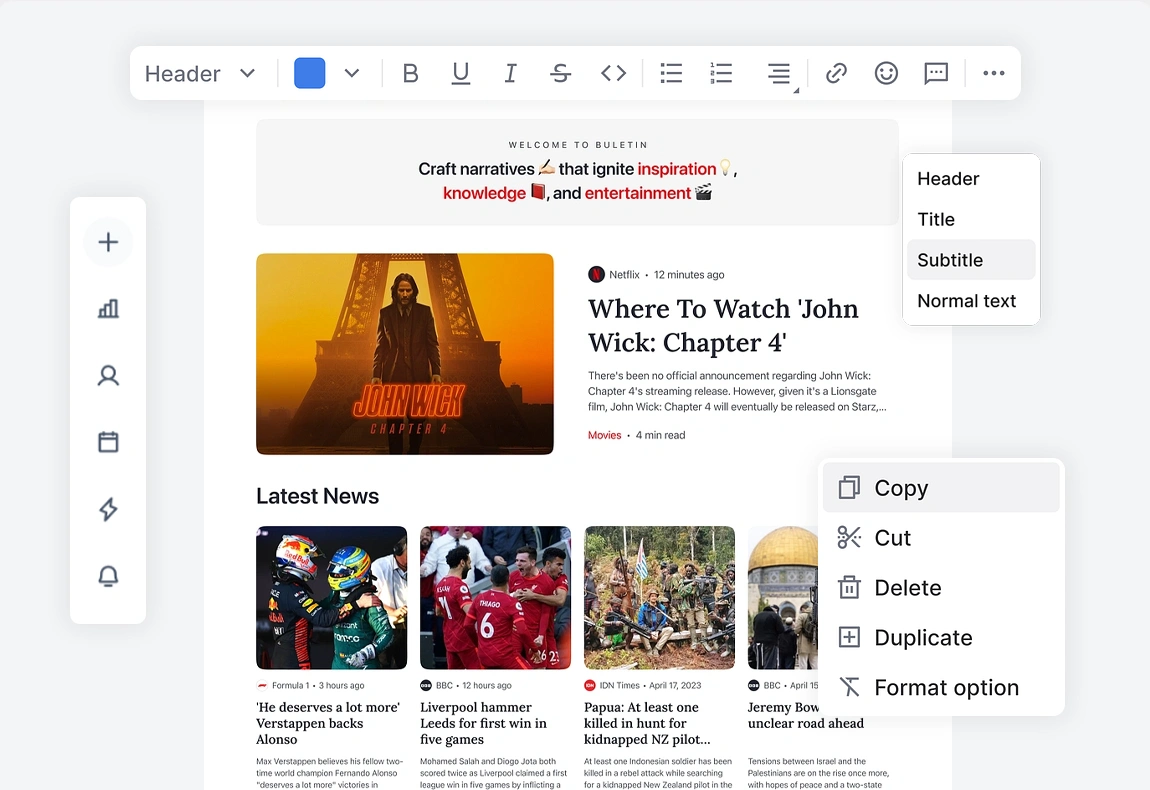Select the italic formatting icon
This screenshot has width=1150, height=790.
[510, 72]
